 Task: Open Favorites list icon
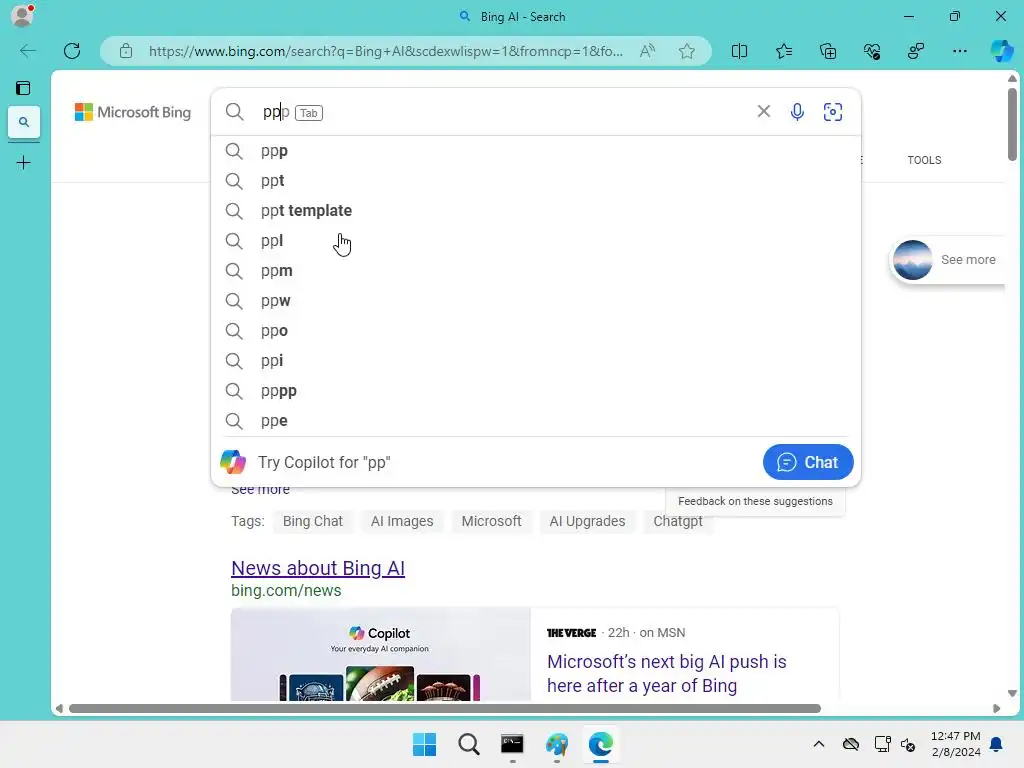(x=784, y=51)
